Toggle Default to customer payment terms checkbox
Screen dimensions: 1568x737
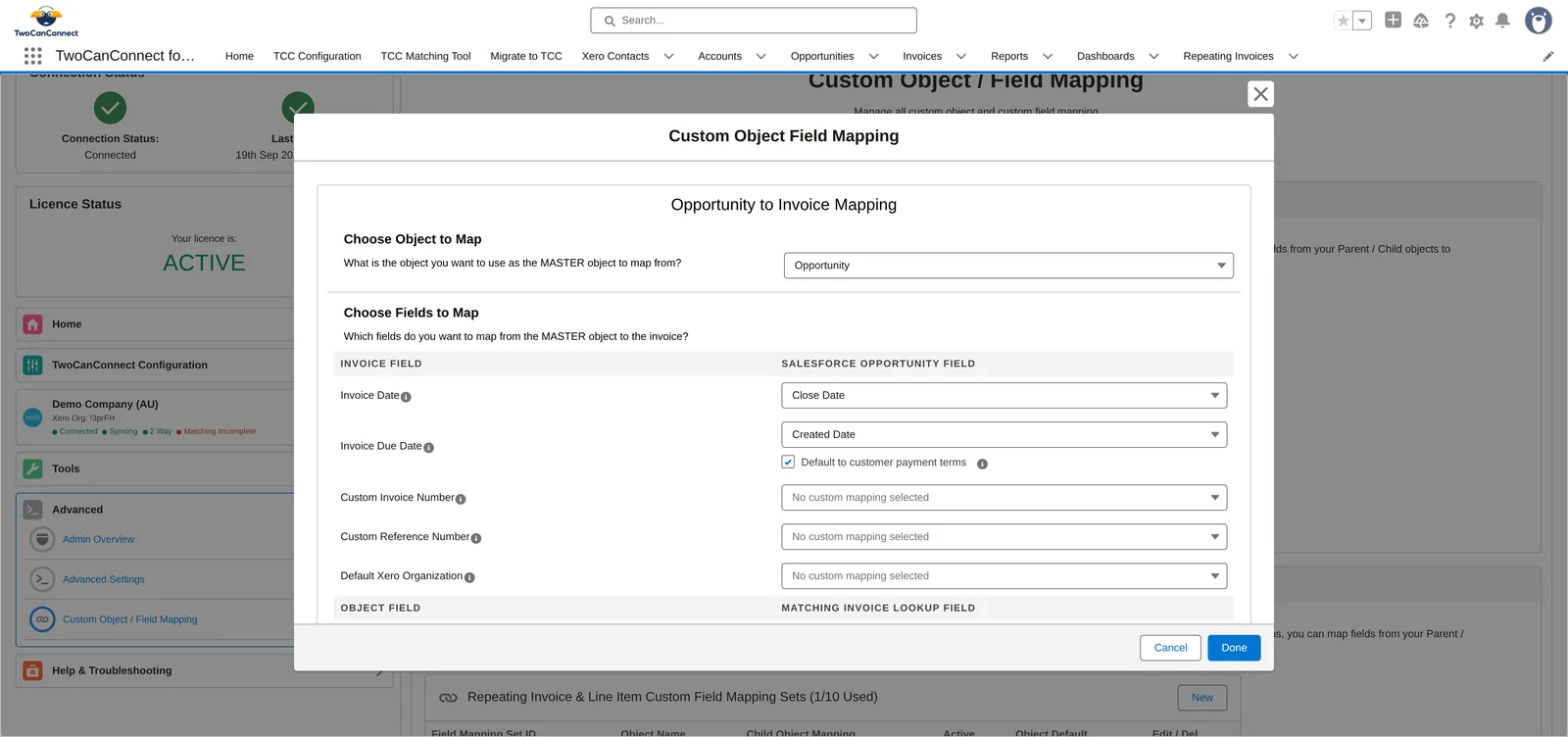[x=788, y=462]
